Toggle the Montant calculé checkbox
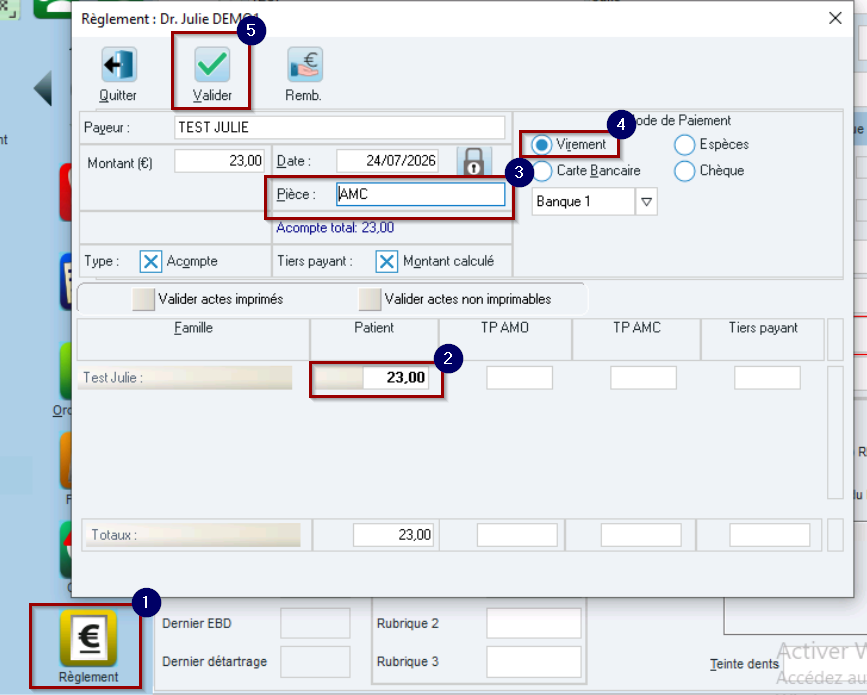 point(387,261)
